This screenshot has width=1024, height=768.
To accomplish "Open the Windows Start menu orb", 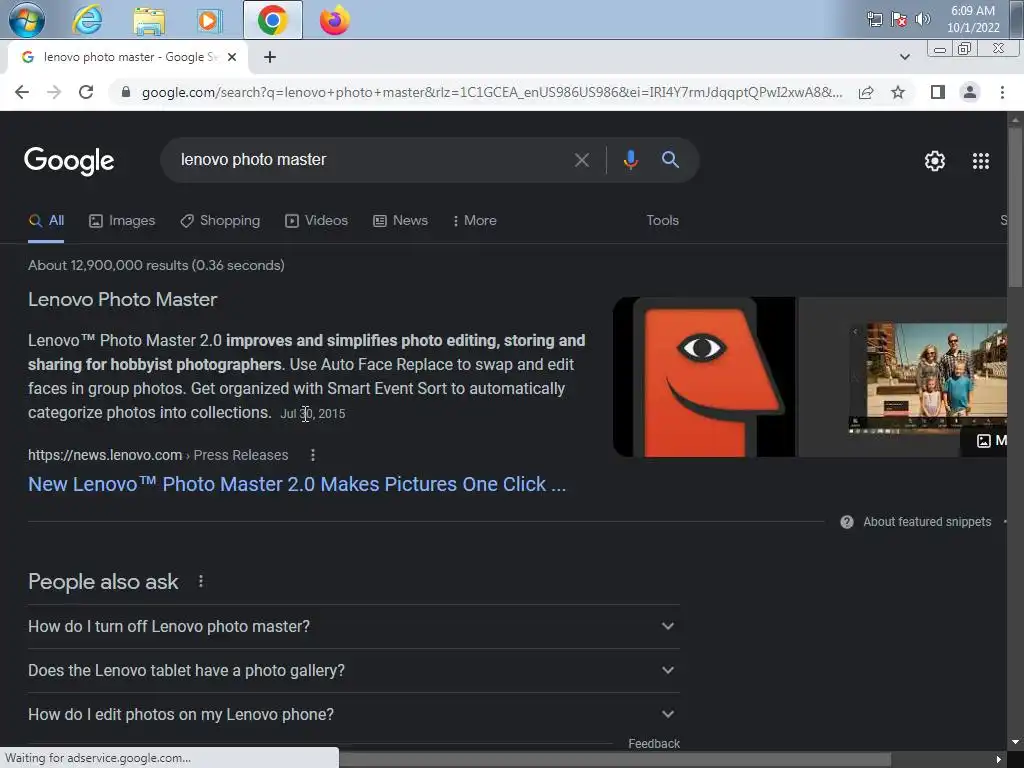I will [x=27, y=20].
